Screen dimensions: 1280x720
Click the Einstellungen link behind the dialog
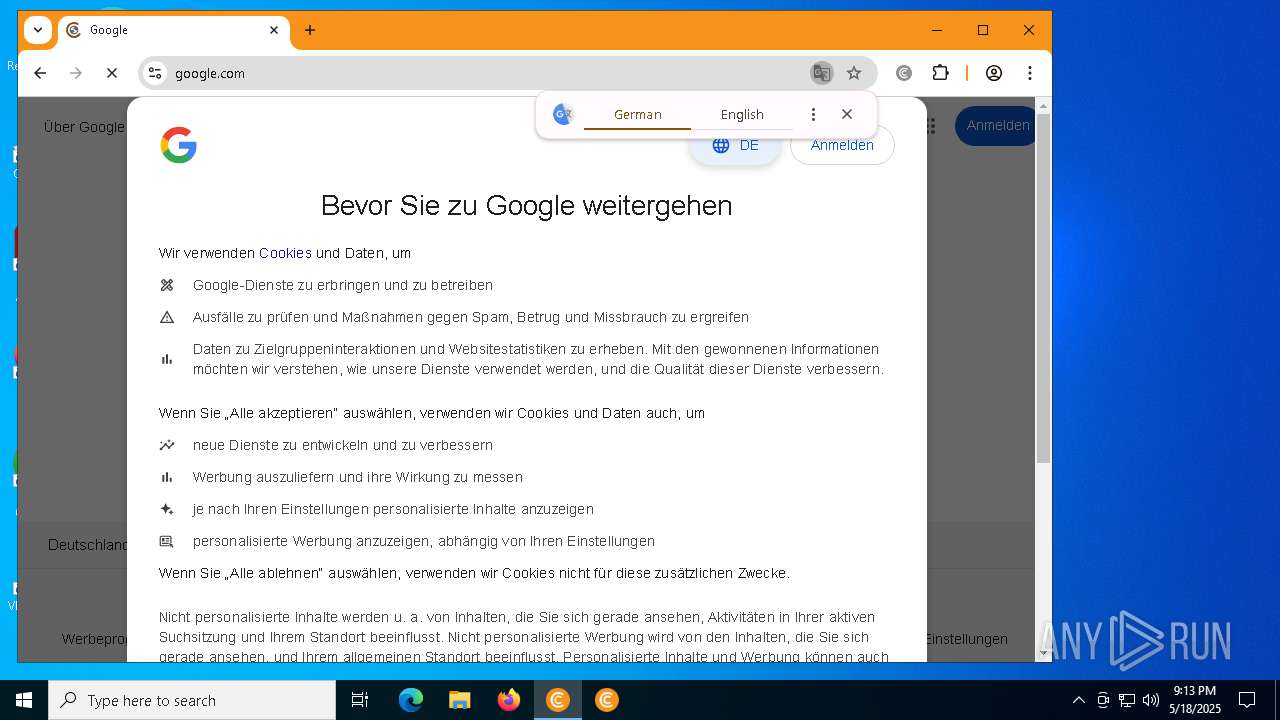[967, 639]
